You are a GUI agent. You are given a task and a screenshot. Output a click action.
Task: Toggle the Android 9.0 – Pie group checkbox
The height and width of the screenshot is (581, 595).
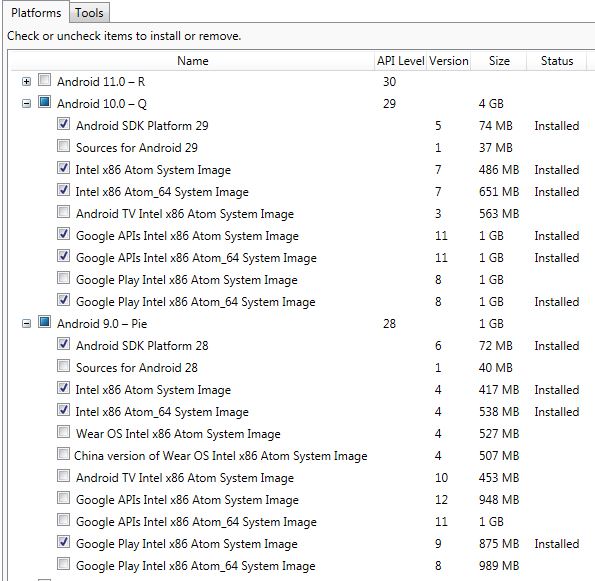click(44, 322)
